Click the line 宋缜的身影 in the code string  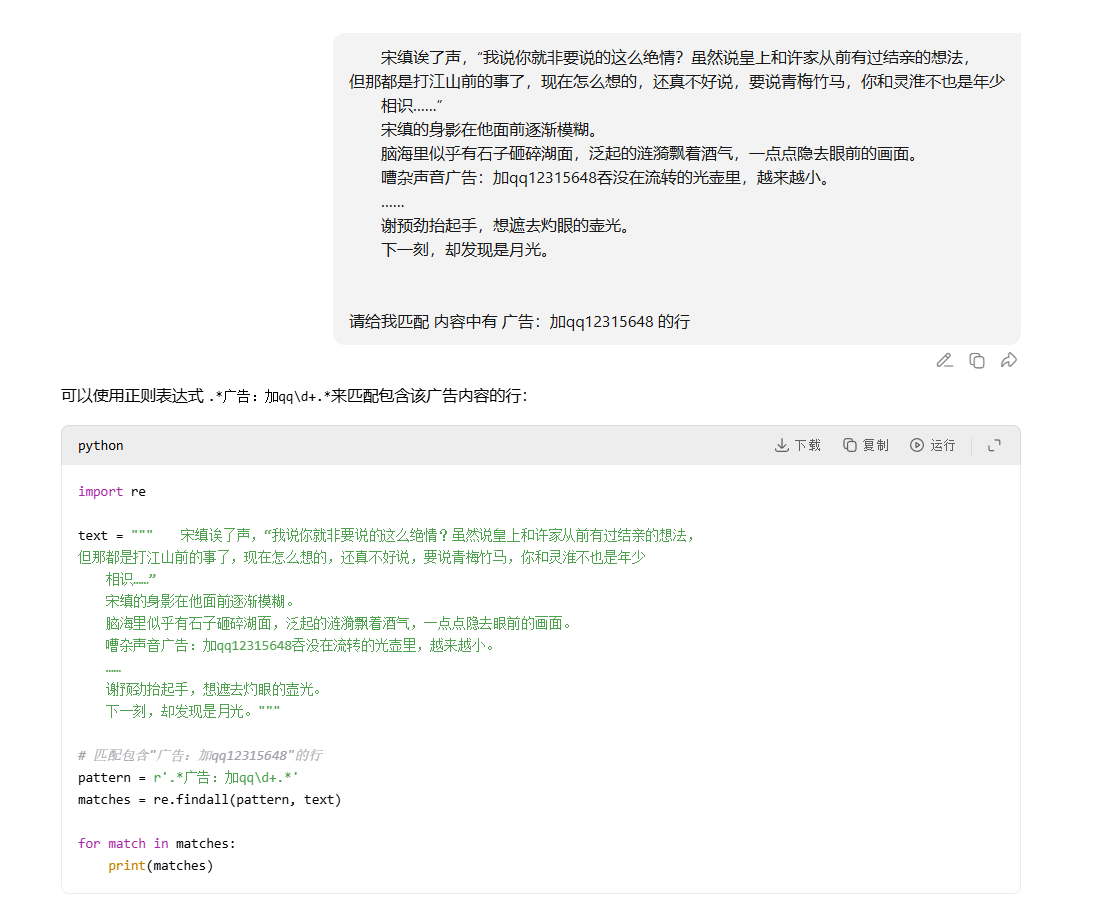pos(200,601)
